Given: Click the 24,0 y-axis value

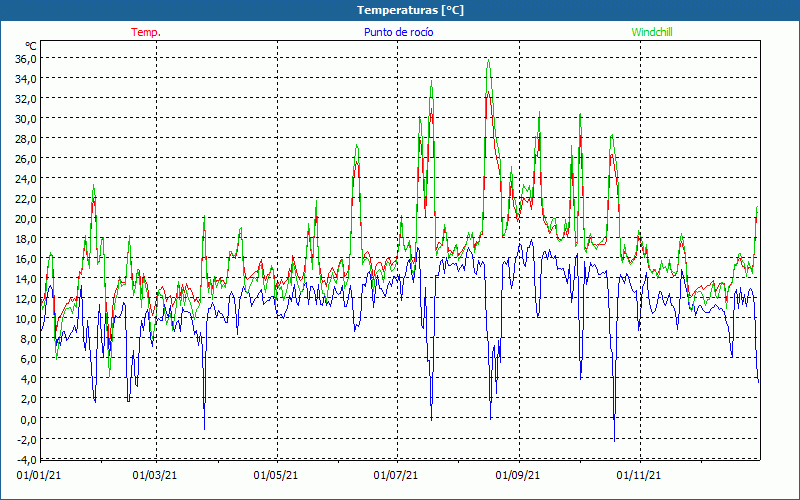Looking at the screenshot, I should [x=26, y=179].
